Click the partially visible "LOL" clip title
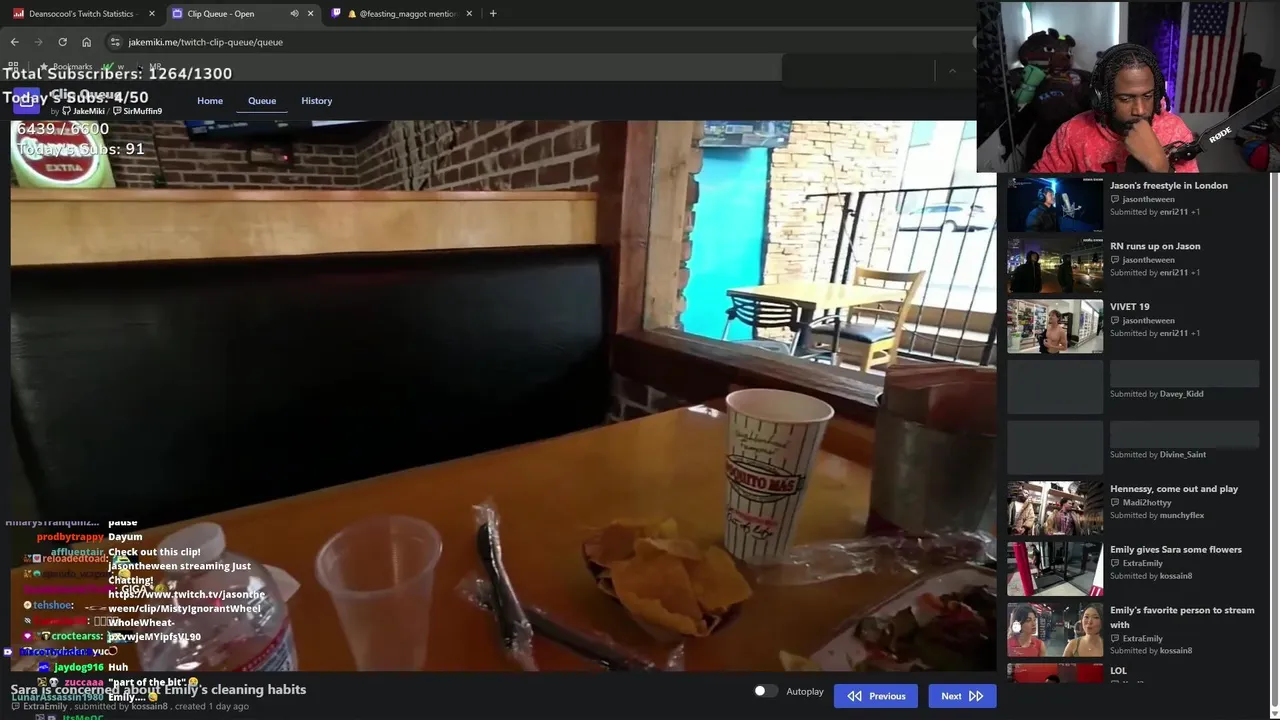1280x720 pixels. coord(1118,671)
